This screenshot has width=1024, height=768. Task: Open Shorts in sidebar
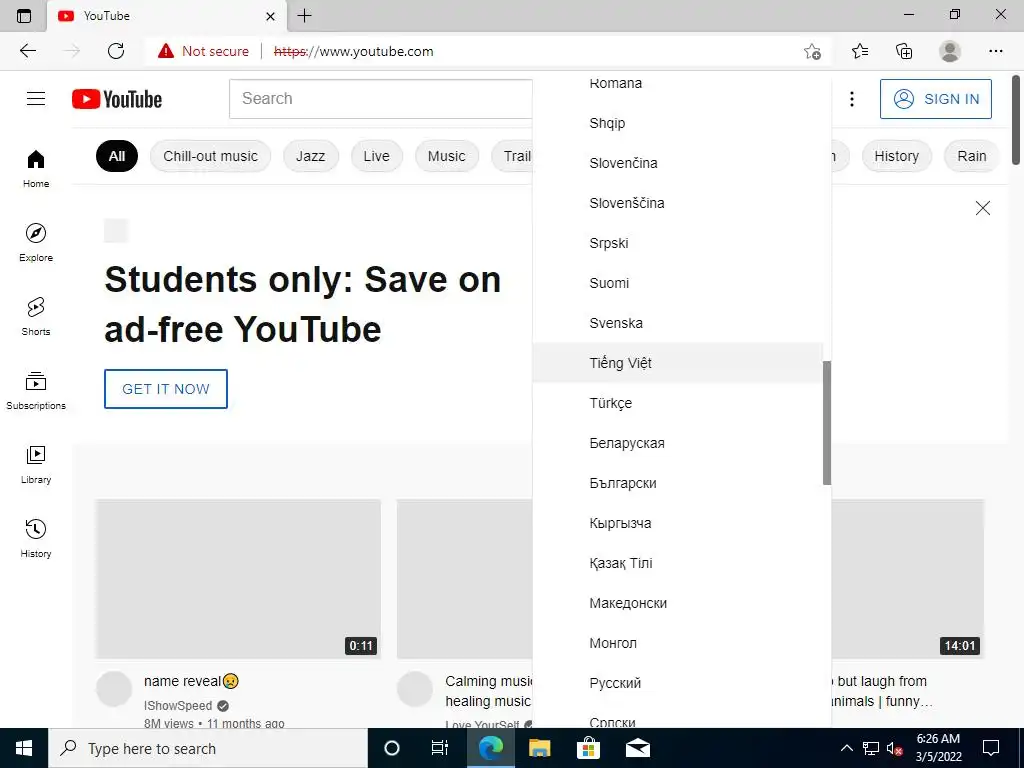click(36, 316)
